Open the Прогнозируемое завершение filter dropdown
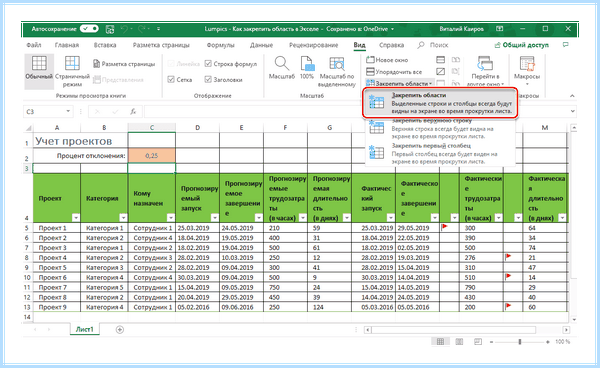Screen dimensions: 600x368 click(259, 218)
